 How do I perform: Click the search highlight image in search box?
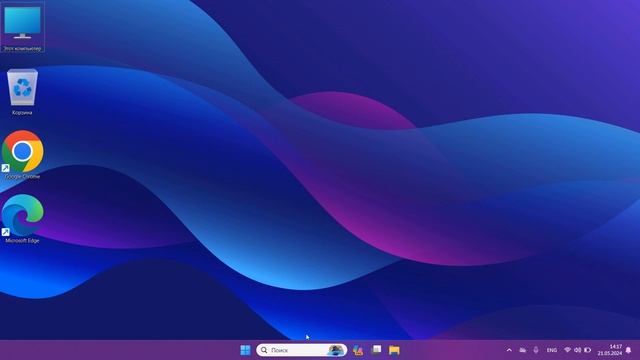point(336,350)
